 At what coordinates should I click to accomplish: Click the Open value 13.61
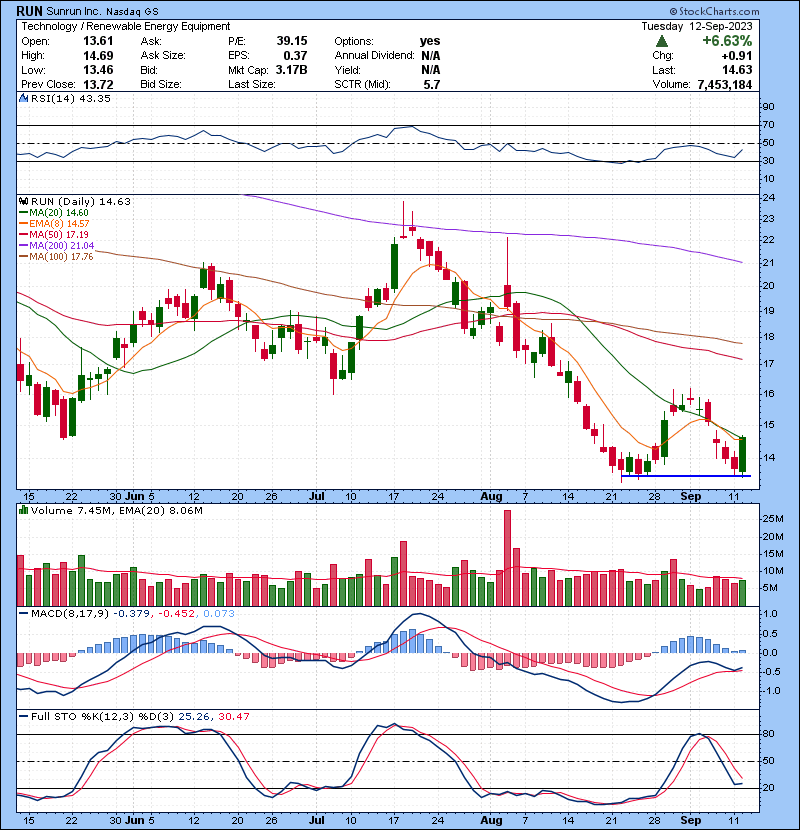click(x=98, y=41)
